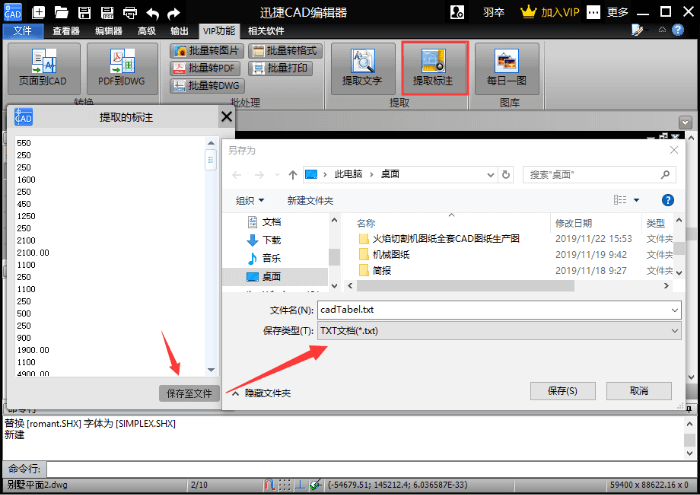Viewport: 700px width, 495px height.
Task: Select 下载 in the navigation tree
Action: (264, 240)
